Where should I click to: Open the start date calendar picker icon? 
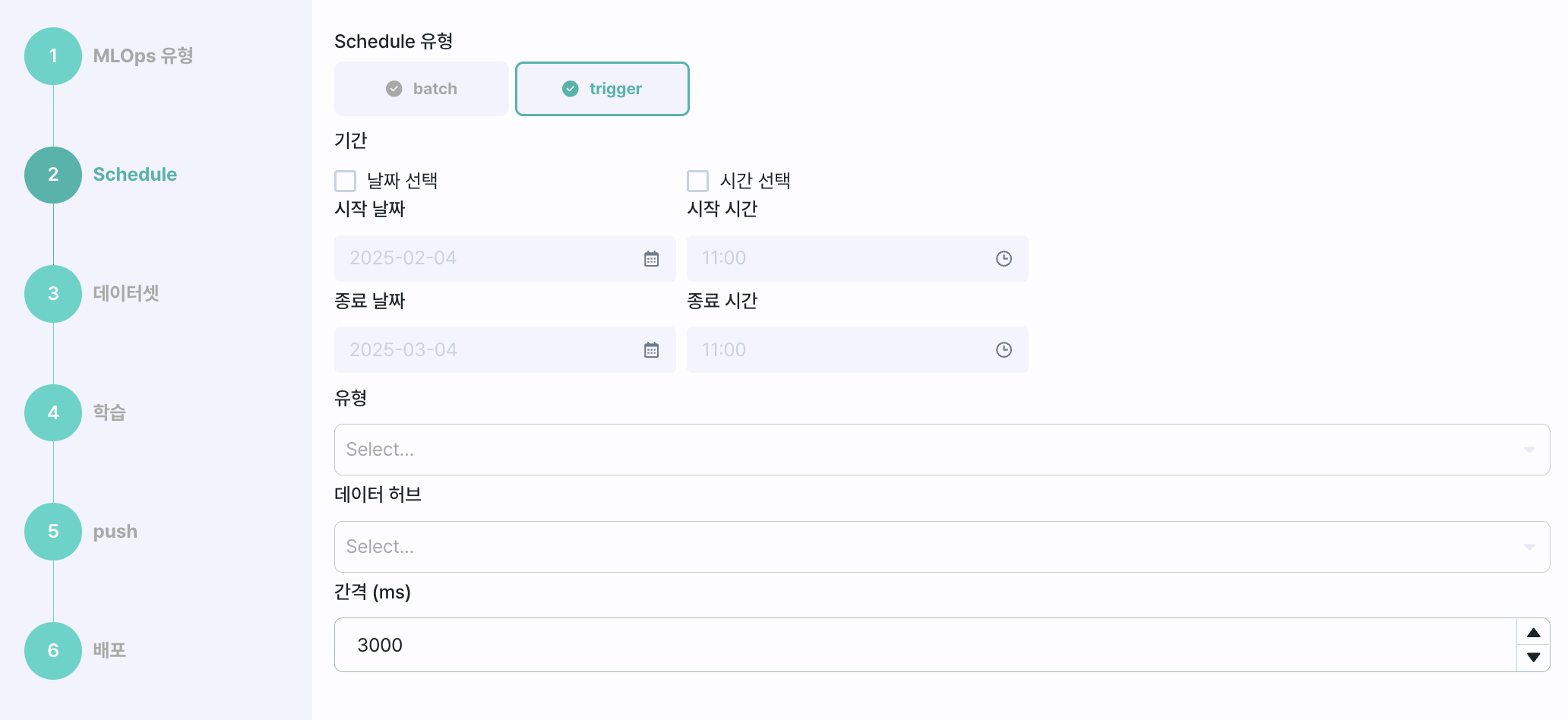click(651, 259)
